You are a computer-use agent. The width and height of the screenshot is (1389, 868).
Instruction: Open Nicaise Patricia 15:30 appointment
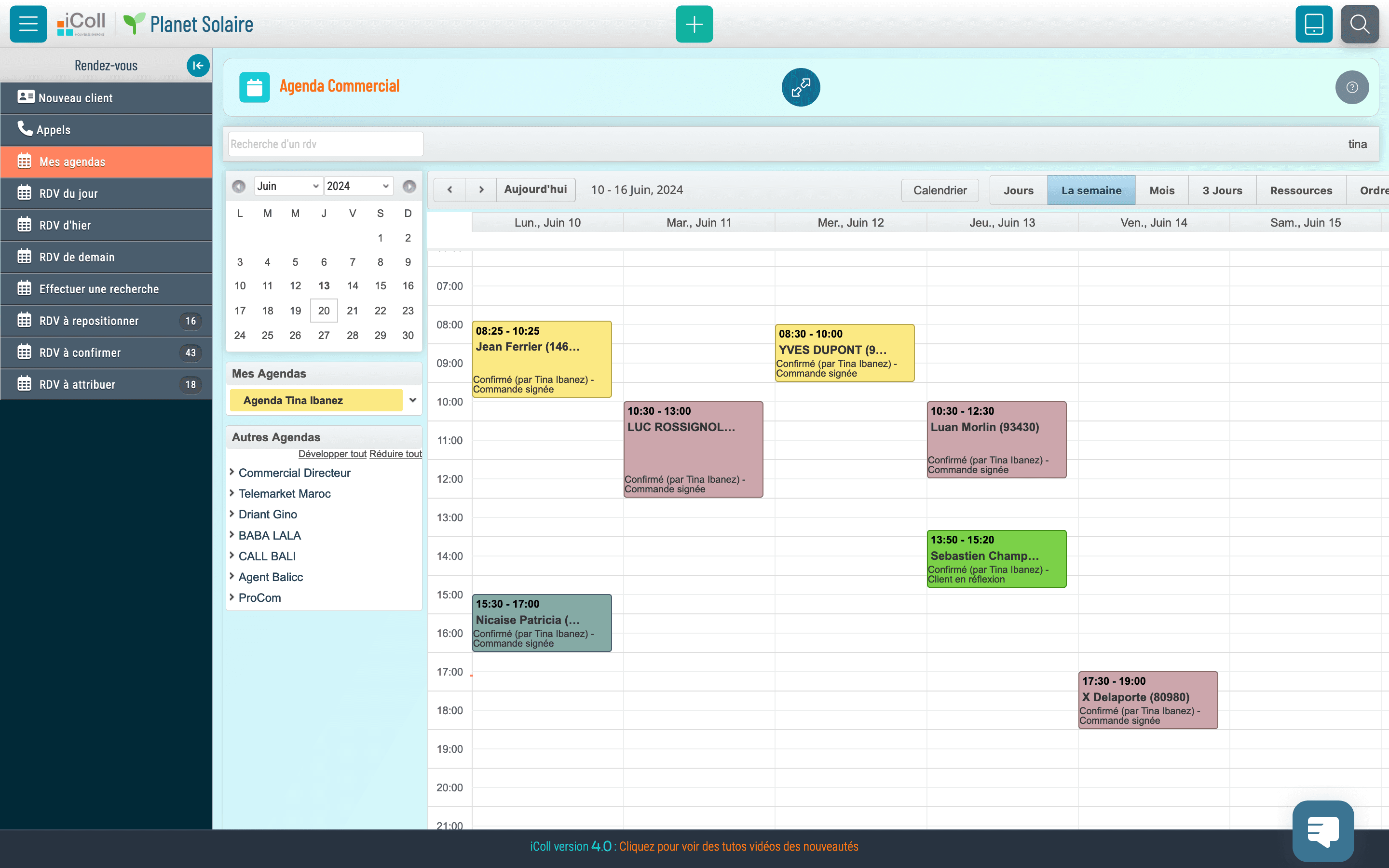542,623
